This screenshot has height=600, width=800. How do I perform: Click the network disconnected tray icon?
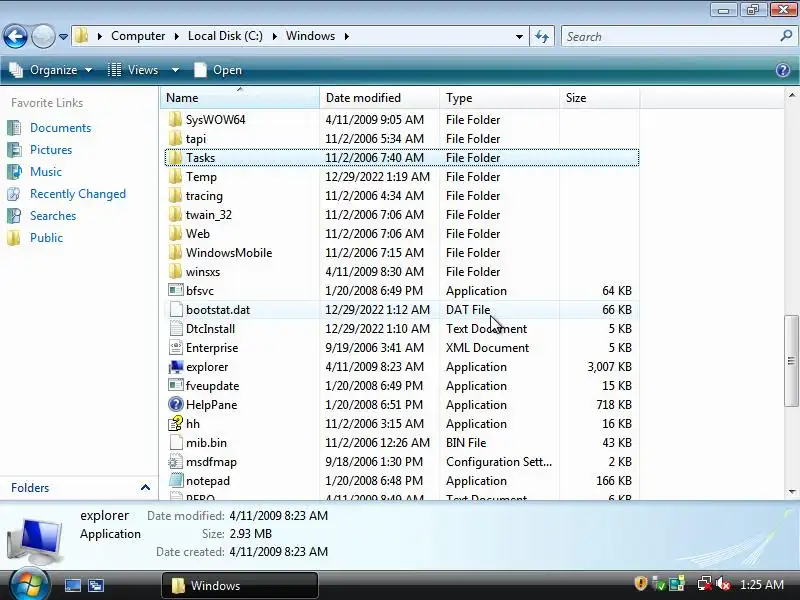(705, 584)
